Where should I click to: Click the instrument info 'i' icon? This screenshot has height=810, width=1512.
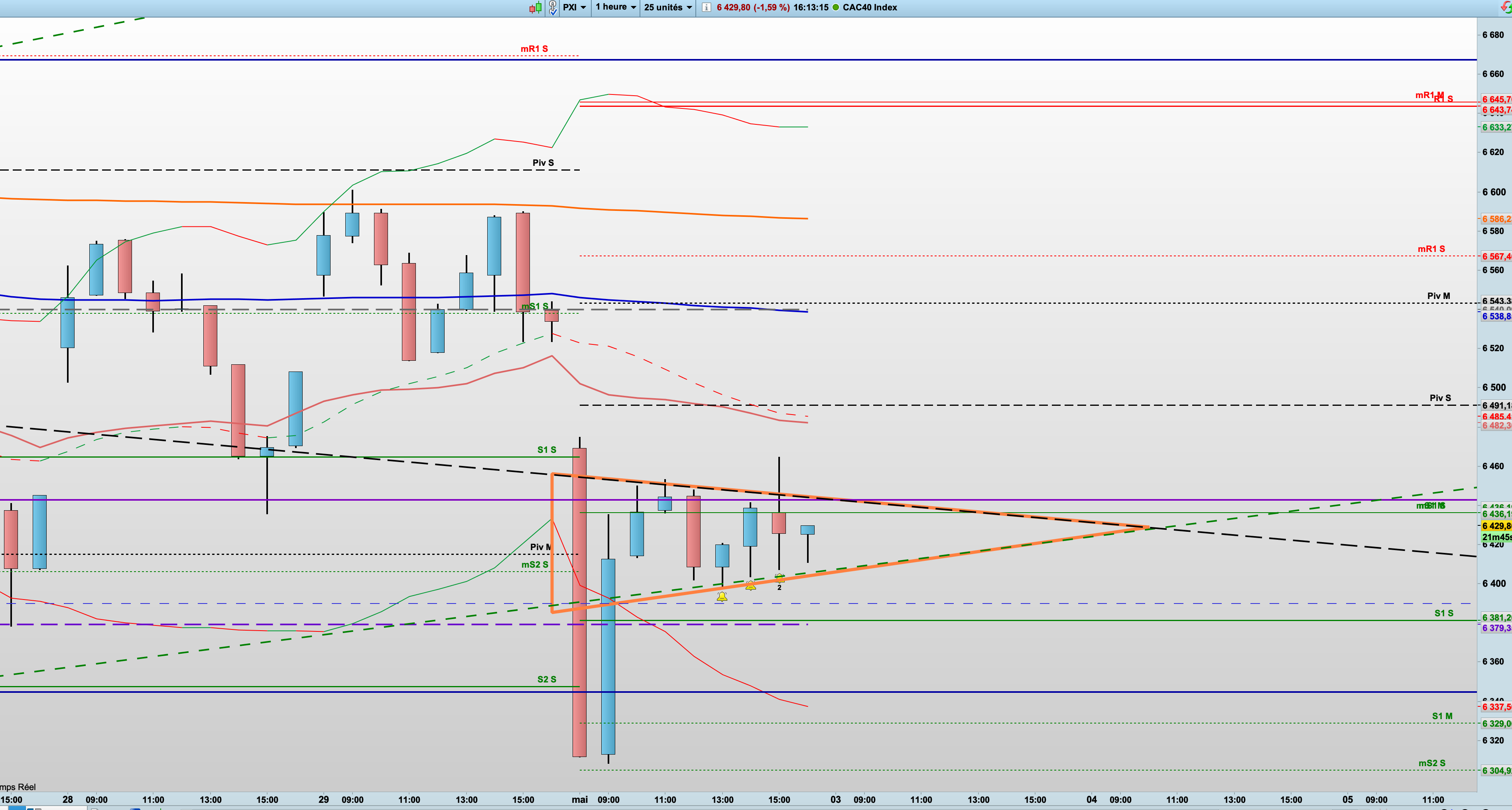coord(706,8)
